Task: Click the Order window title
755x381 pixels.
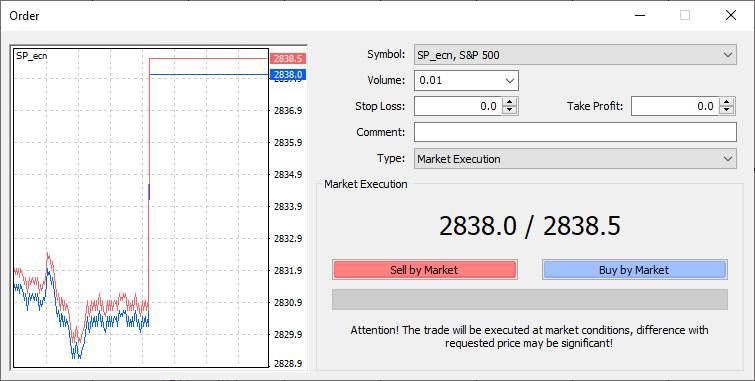Action: 24,16
